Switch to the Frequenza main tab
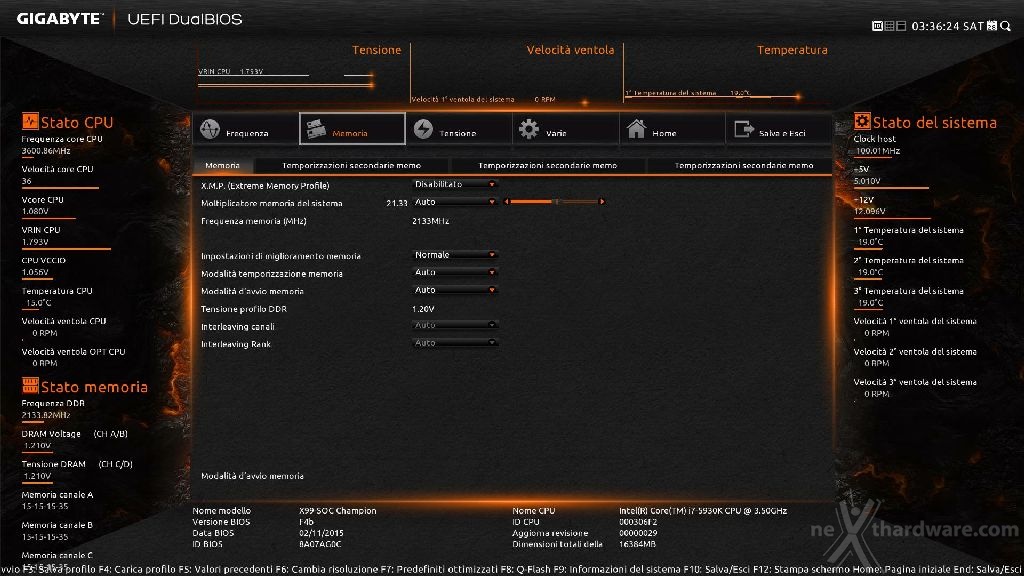This screenshot has width=1024, height=576. pos(246,129)
